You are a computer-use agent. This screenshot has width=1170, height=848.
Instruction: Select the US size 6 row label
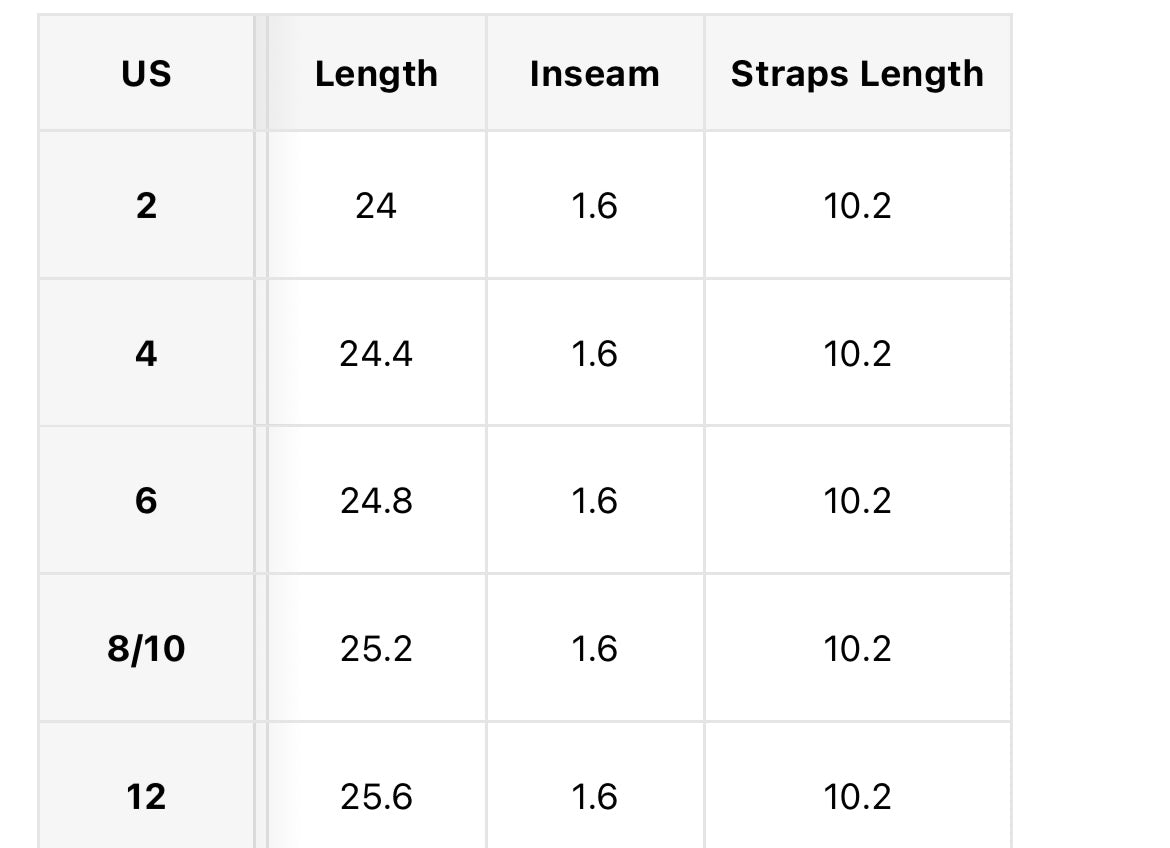click(146, 500)
